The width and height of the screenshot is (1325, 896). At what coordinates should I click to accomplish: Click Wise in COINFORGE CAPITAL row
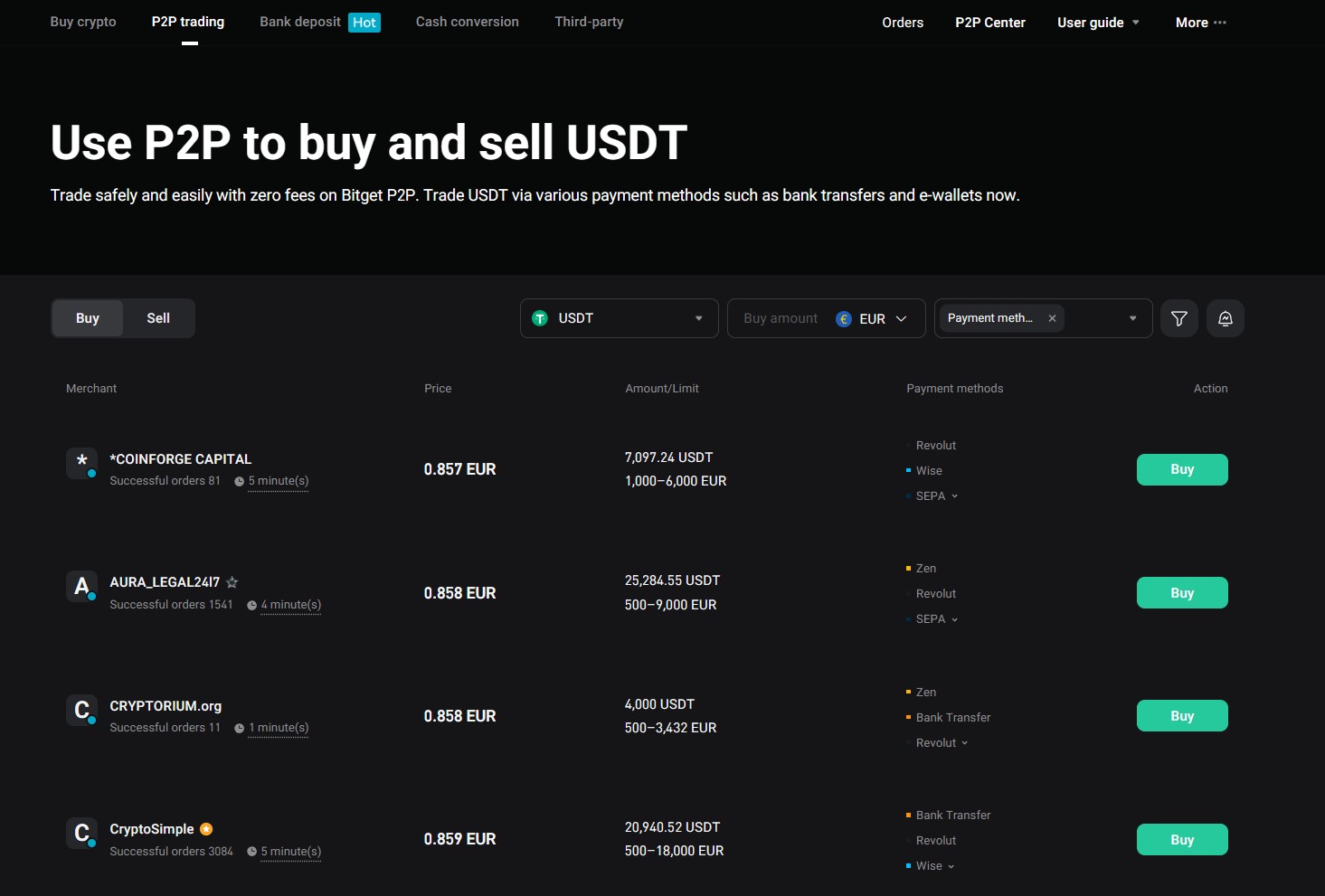pyautogui.click(x=929, y=471)
